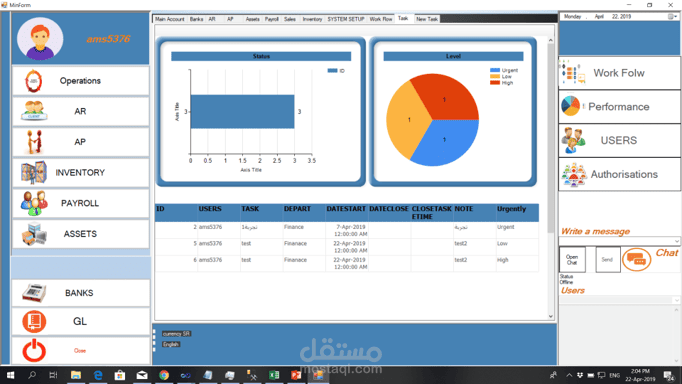Image resolution: width=682 pixels, height=384 pixels.
Task: Switch to the SYSTEM SETUP tab
Action: pos(346,19)
